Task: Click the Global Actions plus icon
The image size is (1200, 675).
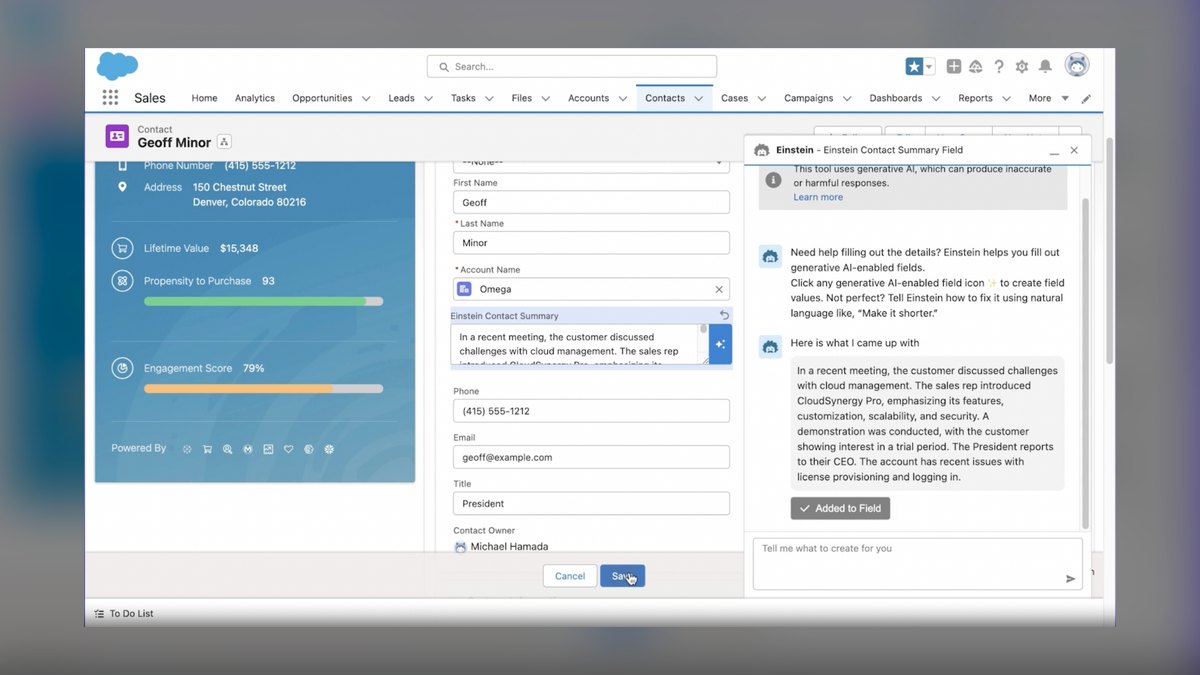Action: click(x=954, y=66)
